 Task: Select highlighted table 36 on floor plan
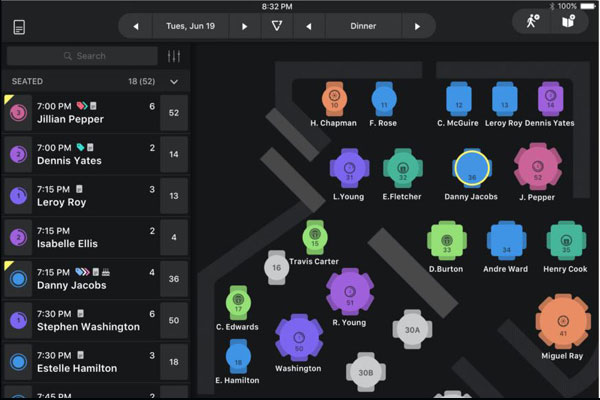pyautogui.click(x=471, y=169)
